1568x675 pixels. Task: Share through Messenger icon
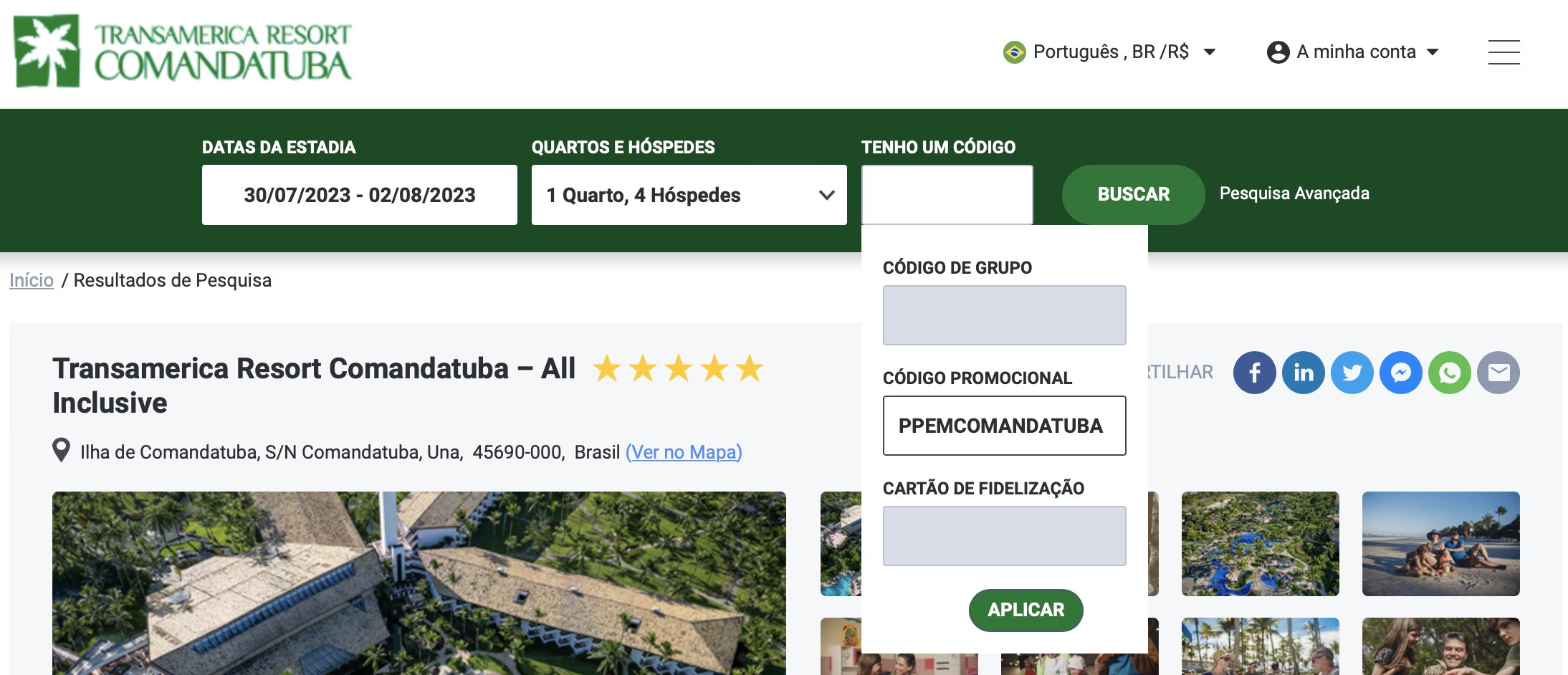click(x=1400, y=373)
